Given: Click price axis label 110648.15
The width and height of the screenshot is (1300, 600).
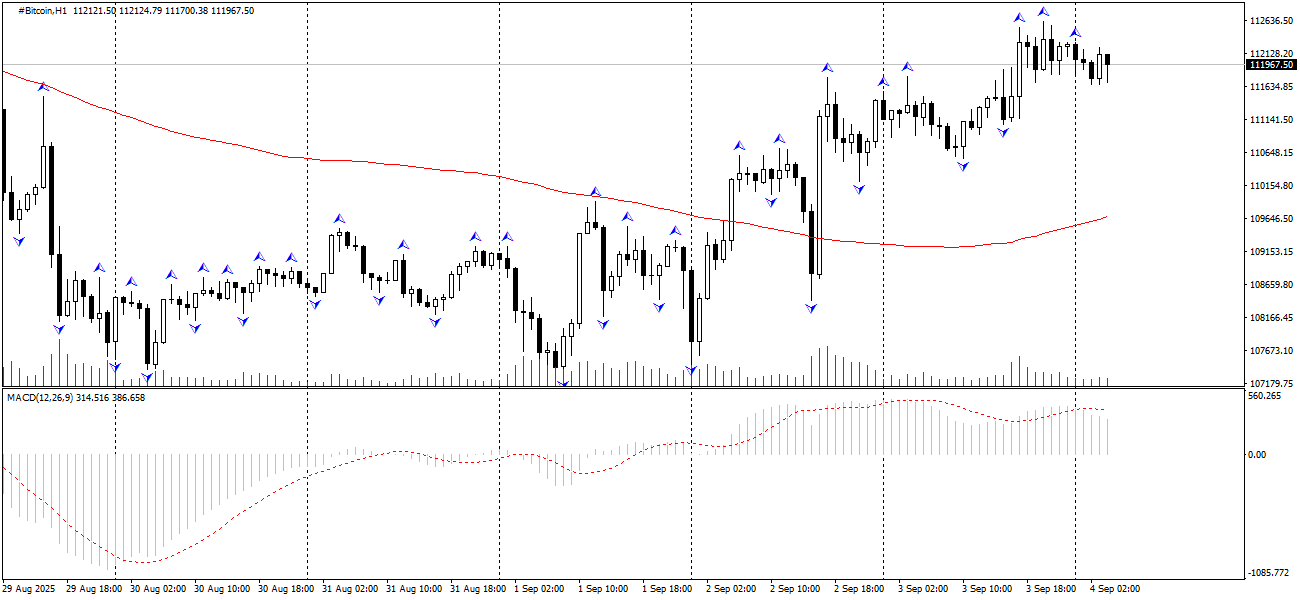Looking at the screenshot, I should [1270, 153].
